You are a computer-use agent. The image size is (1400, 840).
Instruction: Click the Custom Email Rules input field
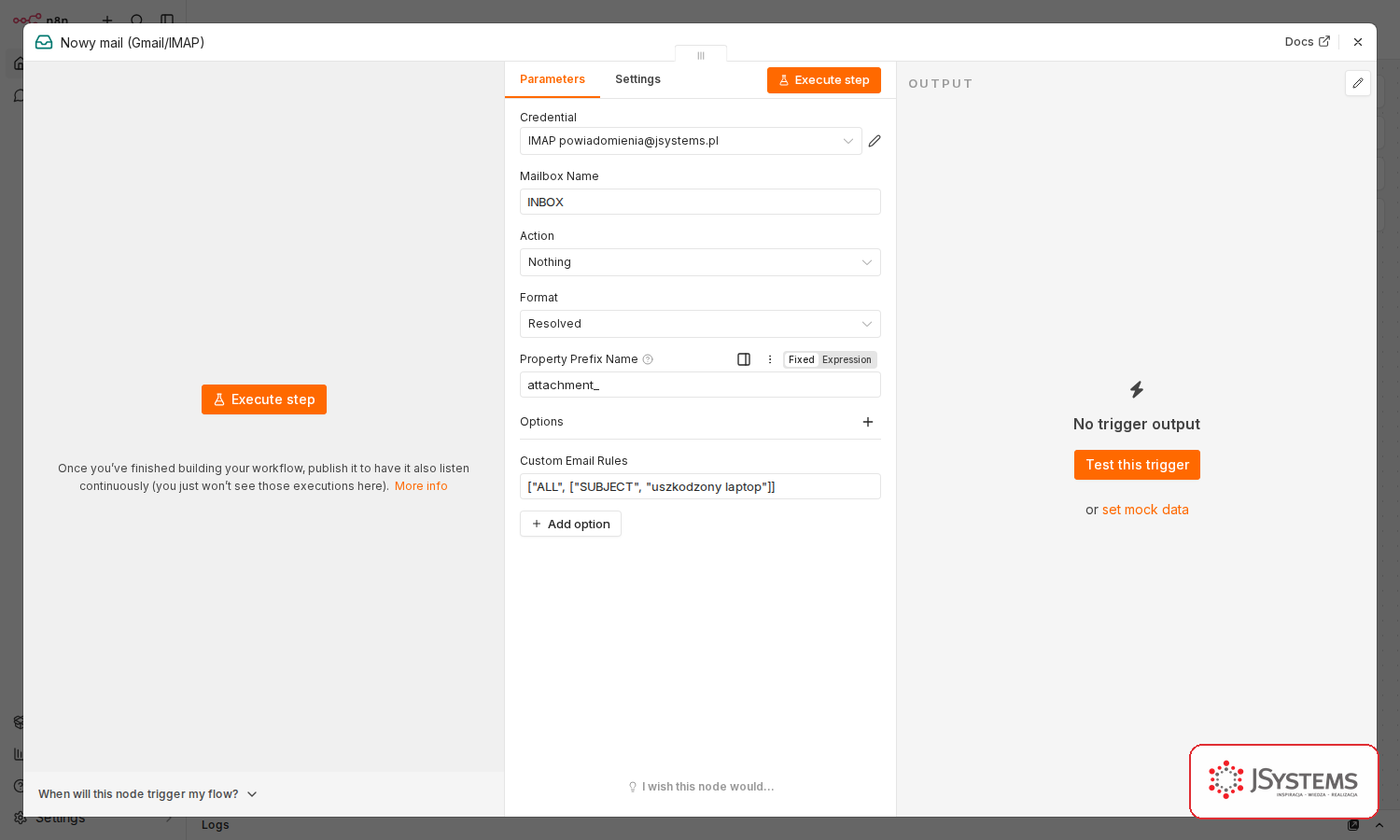click(700, 486)
